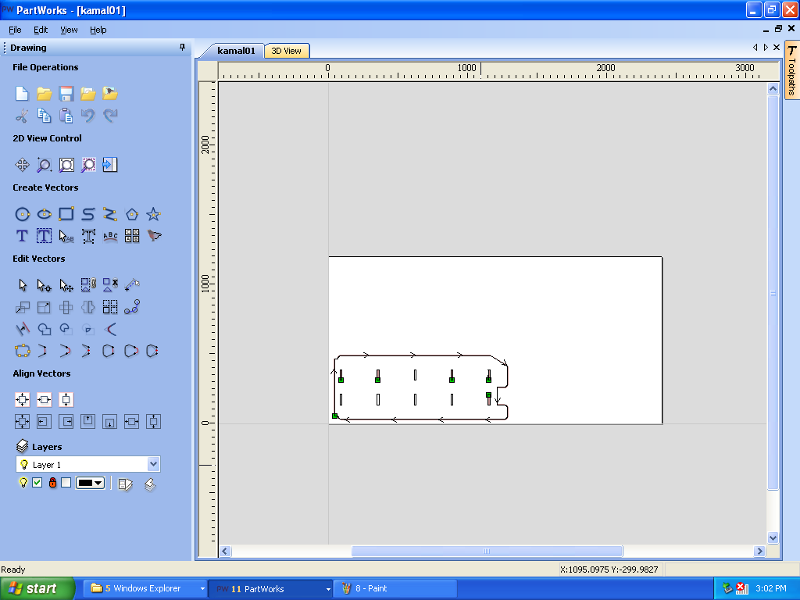800x600 pixels.
Task: Switch to the 3D View tab
Action: (x=286, y=51)
